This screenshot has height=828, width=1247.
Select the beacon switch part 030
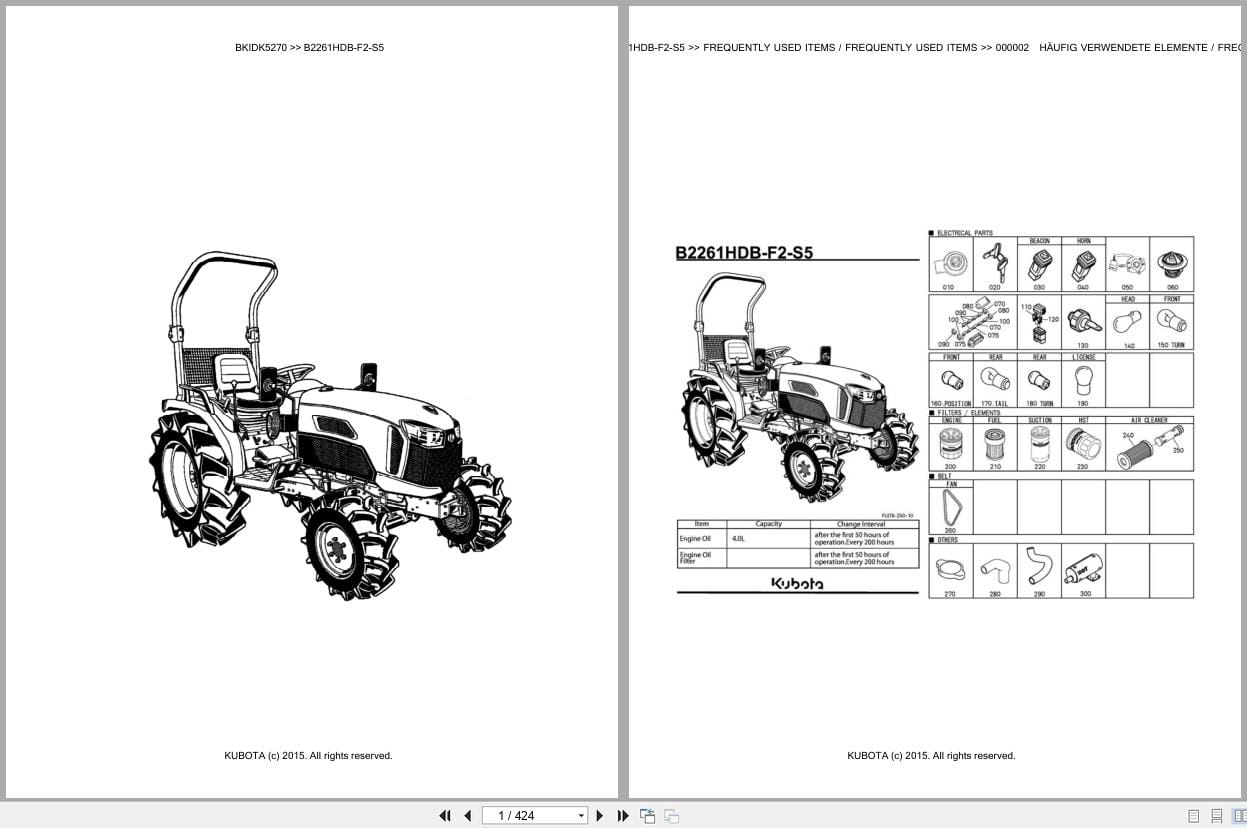point(1039,267)
